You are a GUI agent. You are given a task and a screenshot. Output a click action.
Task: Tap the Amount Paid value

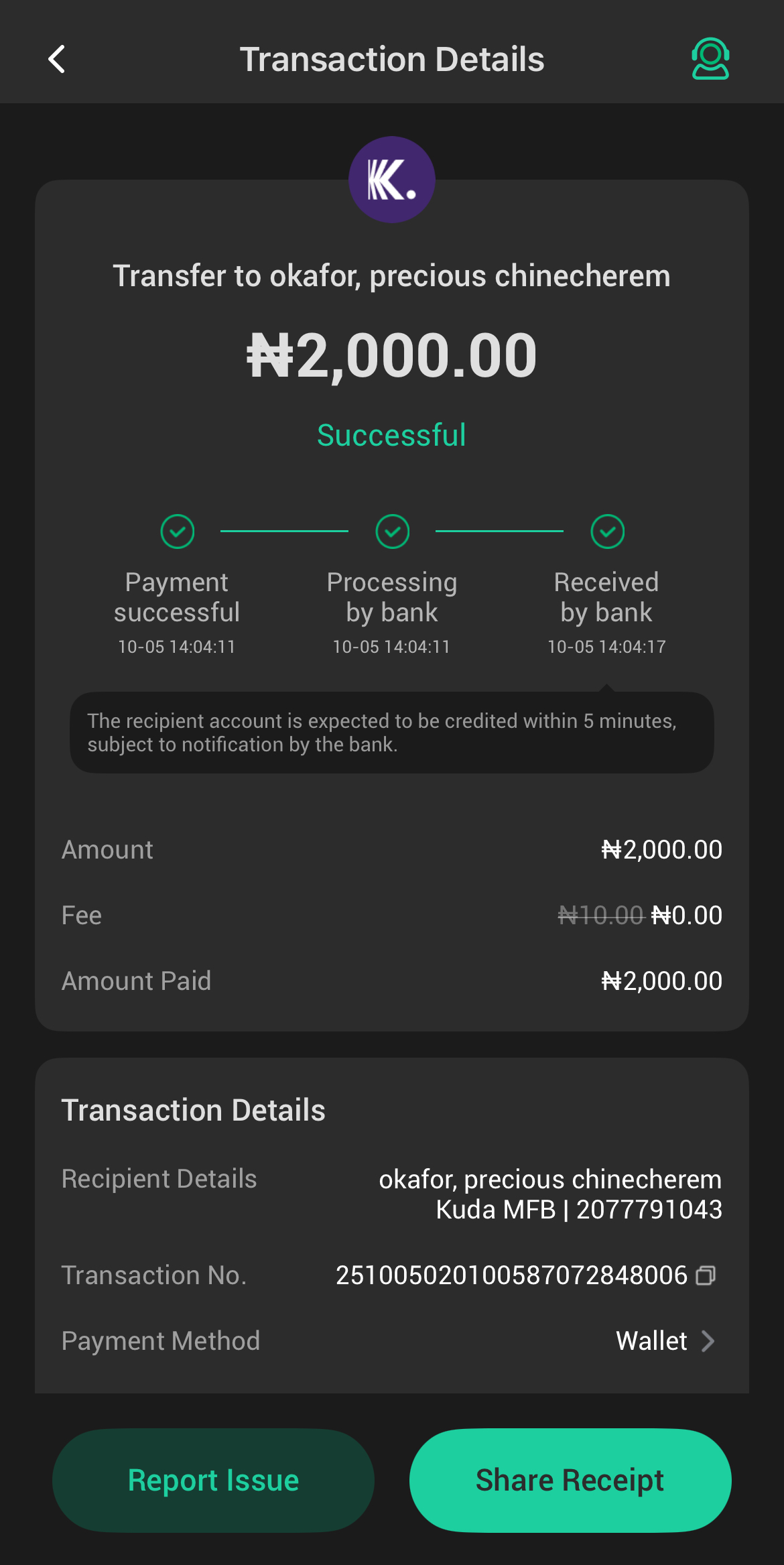pos(662,981)
